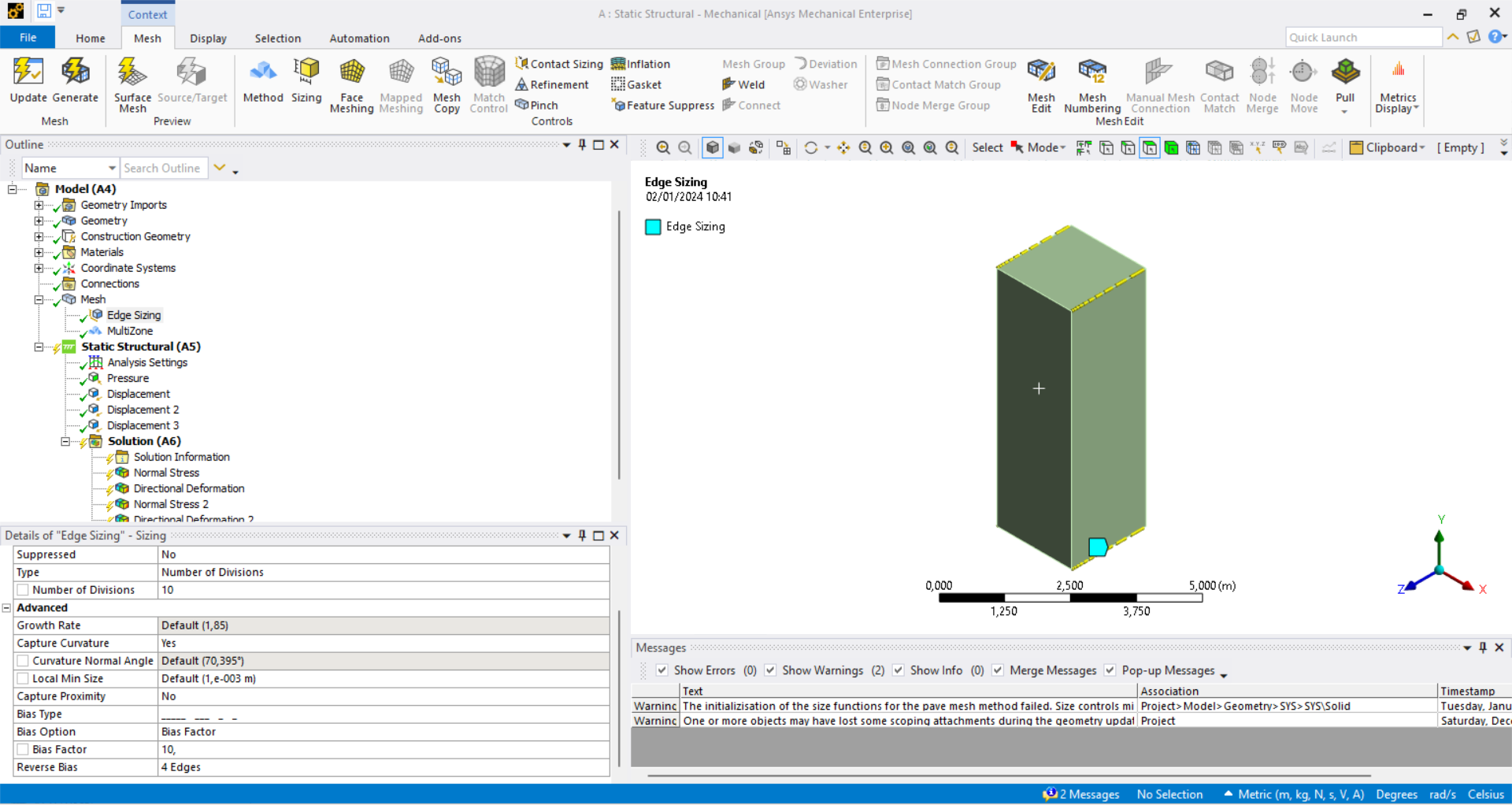Open Metrics Display dropdown
Screen dimensions: 1512x805
point(1398,83)
